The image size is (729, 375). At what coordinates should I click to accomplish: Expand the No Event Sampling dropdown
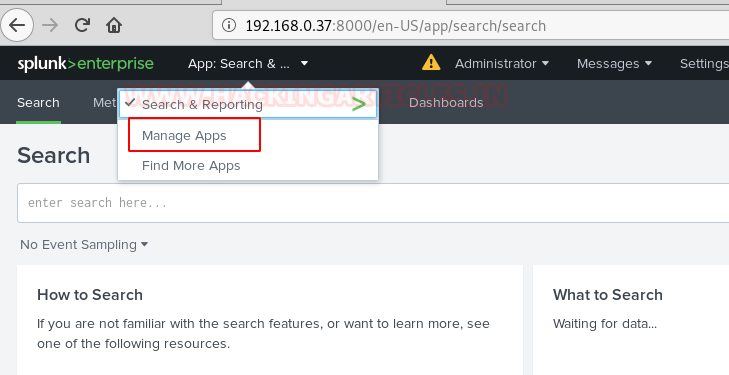pyautogui.click(x=84, y=245)
